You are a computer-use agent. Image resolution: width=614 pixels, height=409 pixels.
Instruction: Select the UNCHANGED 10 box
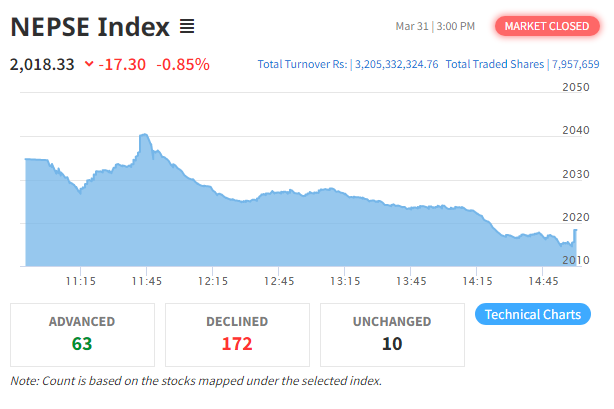(392, 335)
